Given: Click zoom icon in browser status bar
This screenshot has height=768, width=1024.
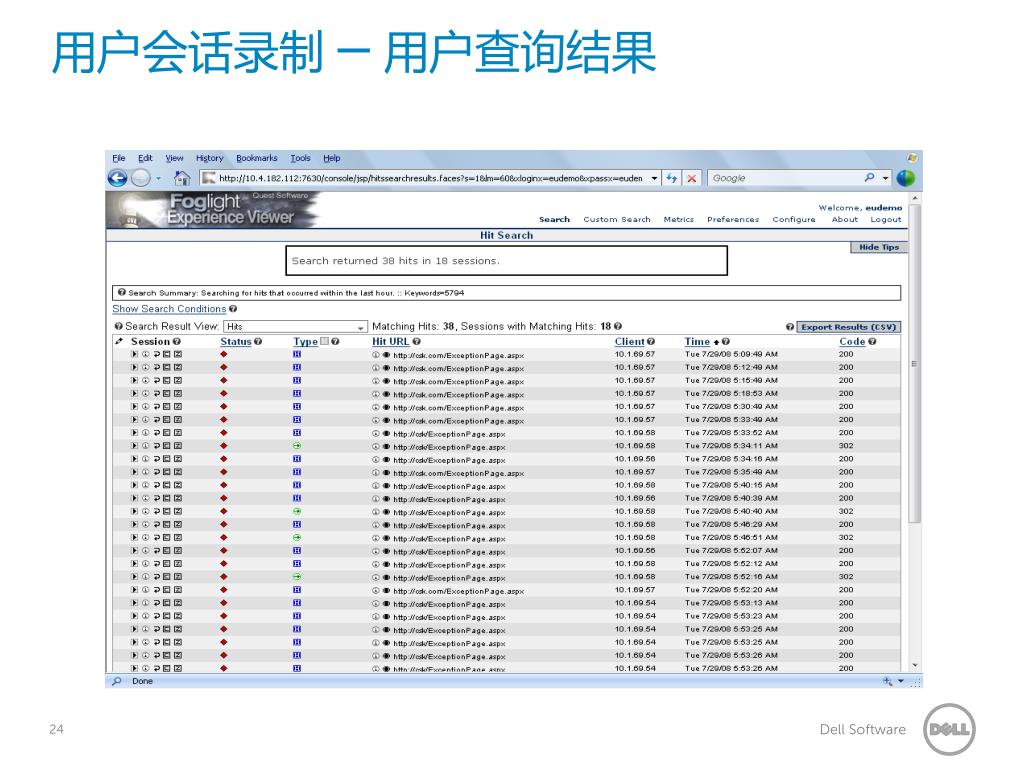Looking at the screenshot, I should point(887,681).
